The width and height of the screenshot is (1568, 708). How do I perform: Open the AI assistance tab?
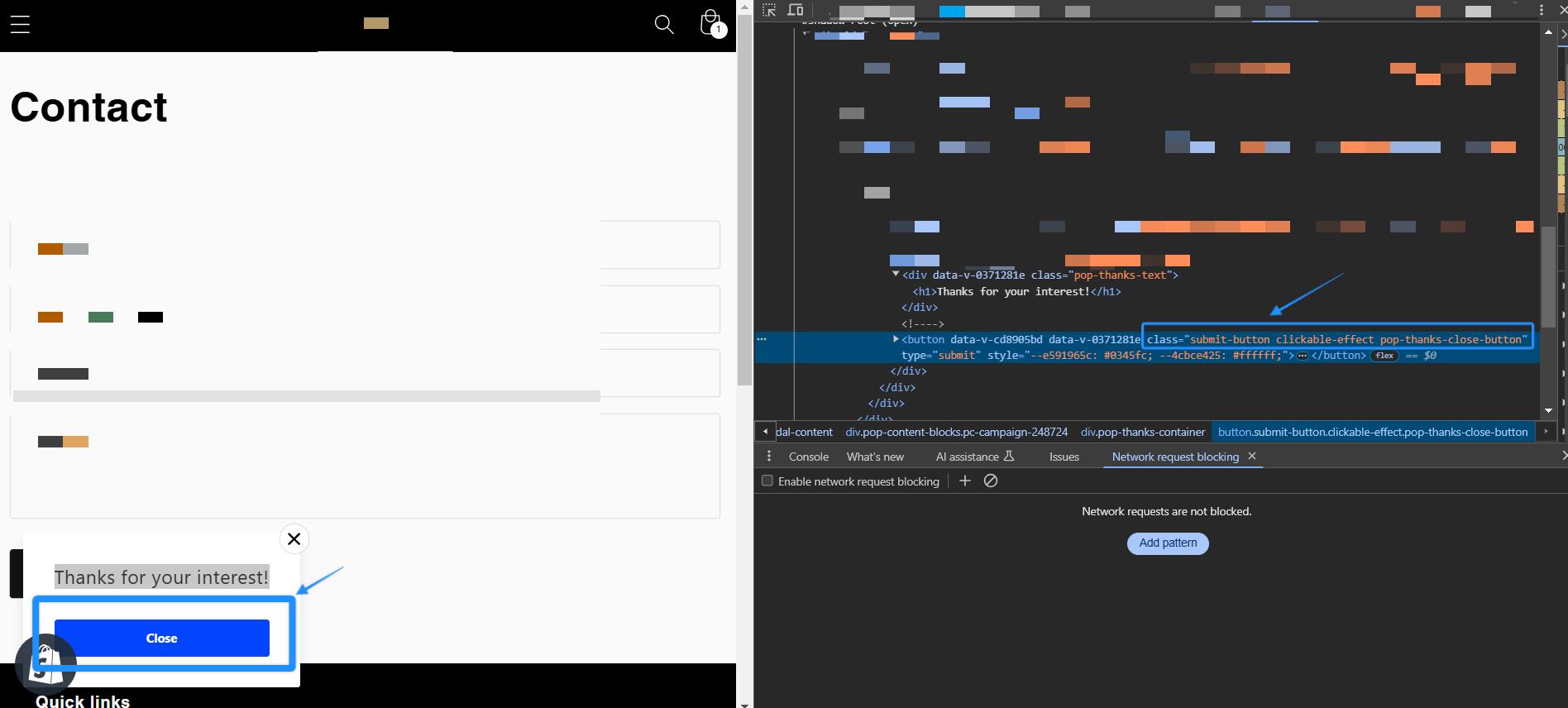point(974,457)
